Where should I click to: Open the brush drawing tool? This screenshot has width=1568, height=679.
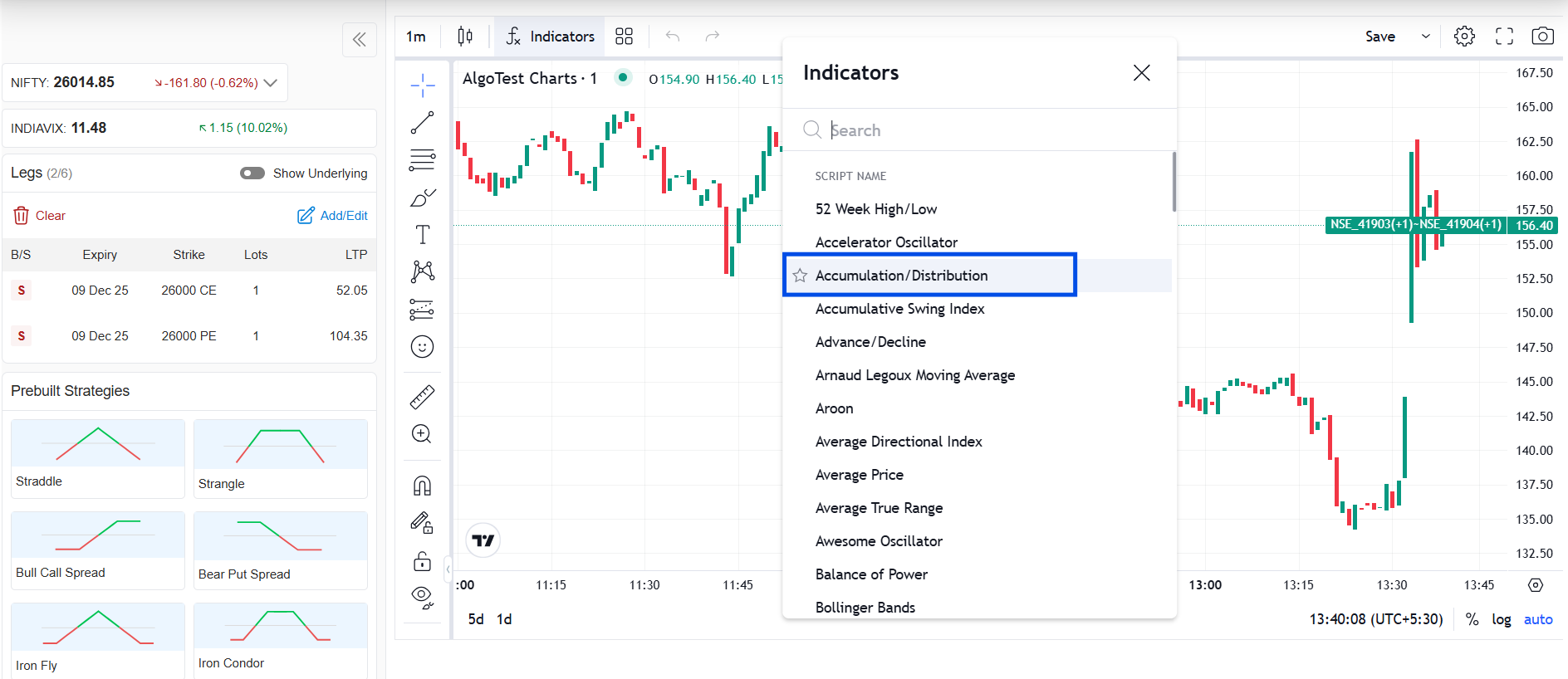coord(422,198)
